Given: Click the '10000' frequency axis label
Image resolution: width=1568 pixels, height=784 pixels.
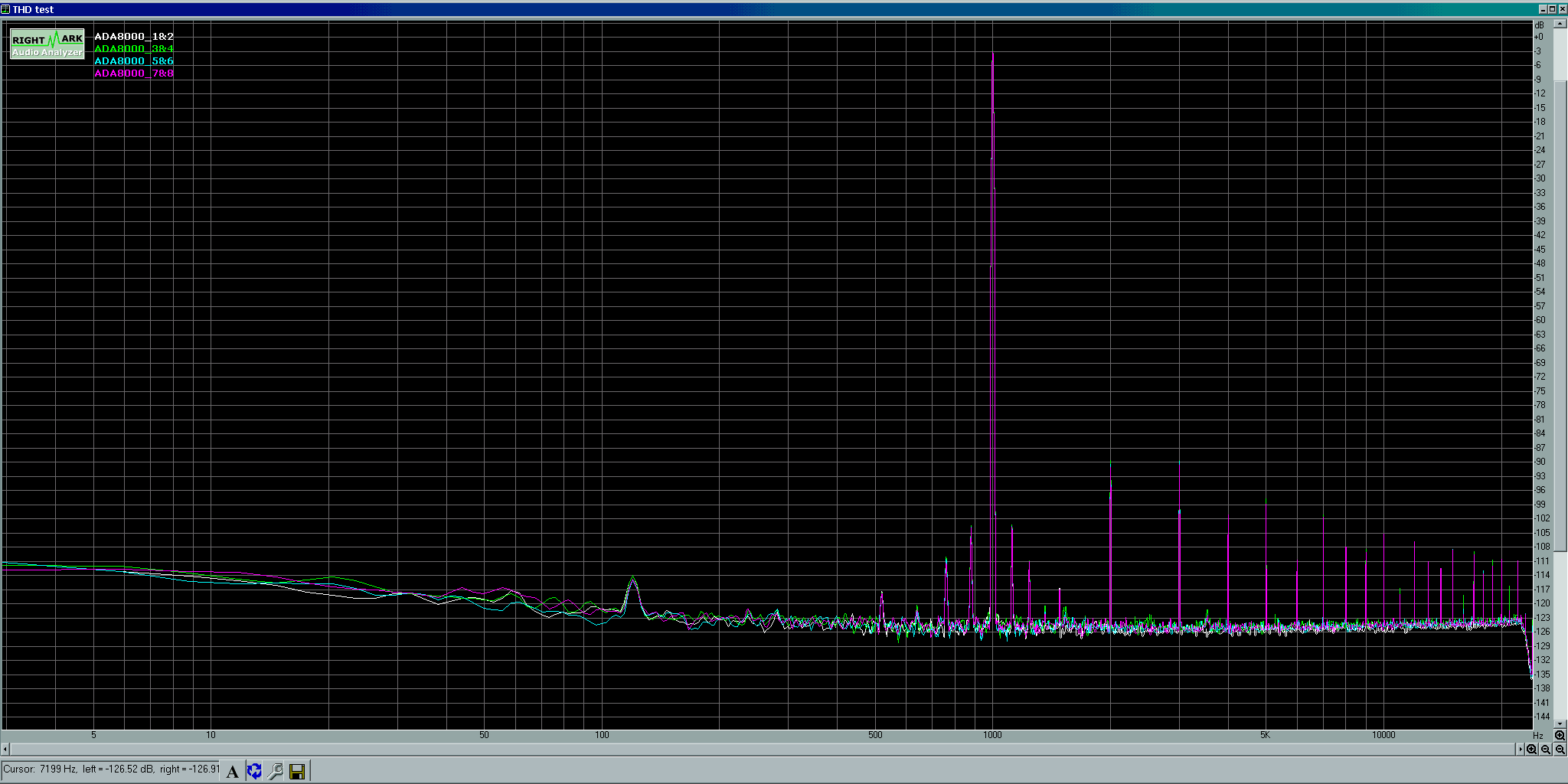Looking at the screenshot, I should [1383, 735].
